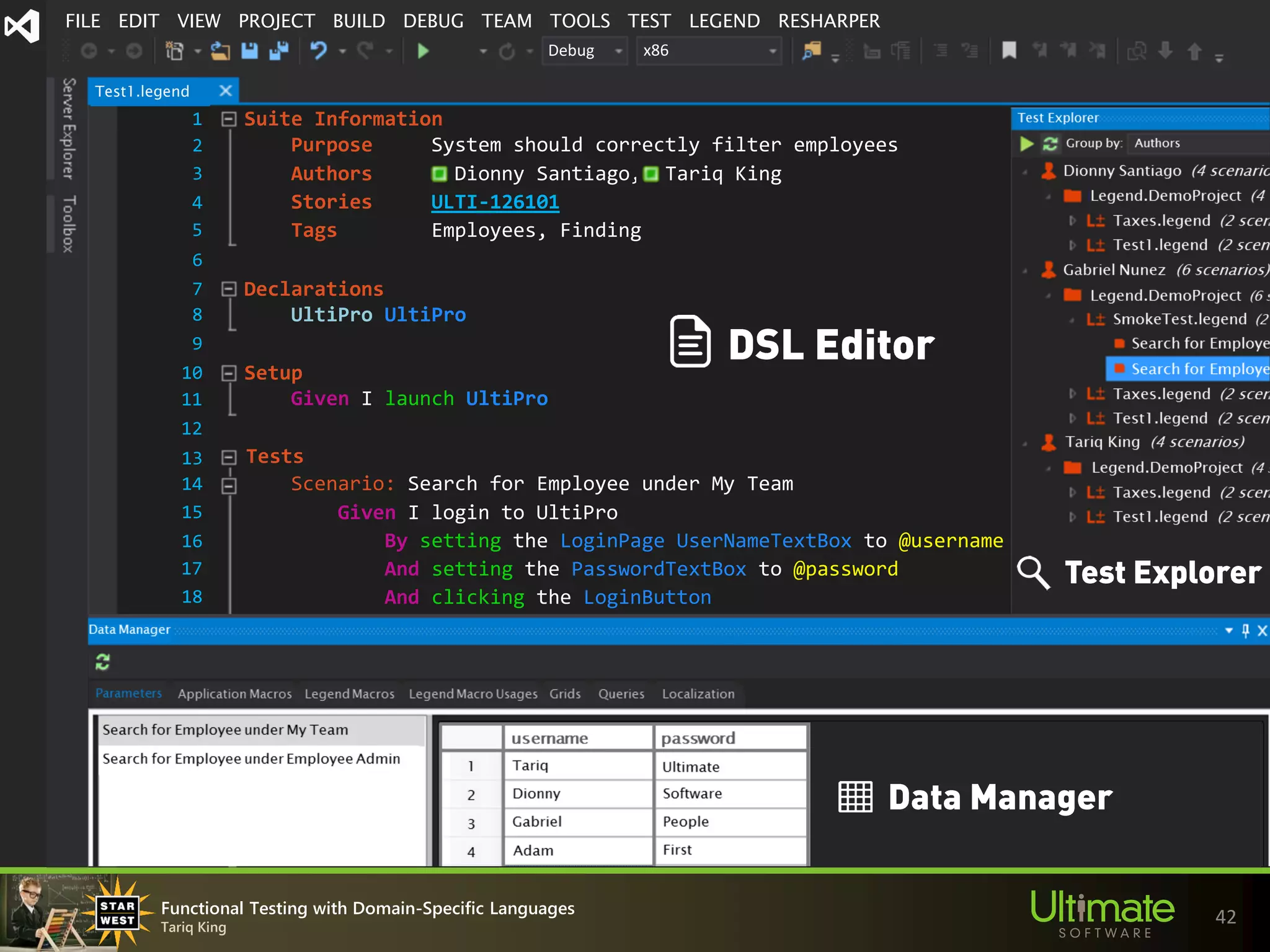Switch to the Legend Macros tab
This screenshot has height=952, width=1270.
[x=349, y=694]
